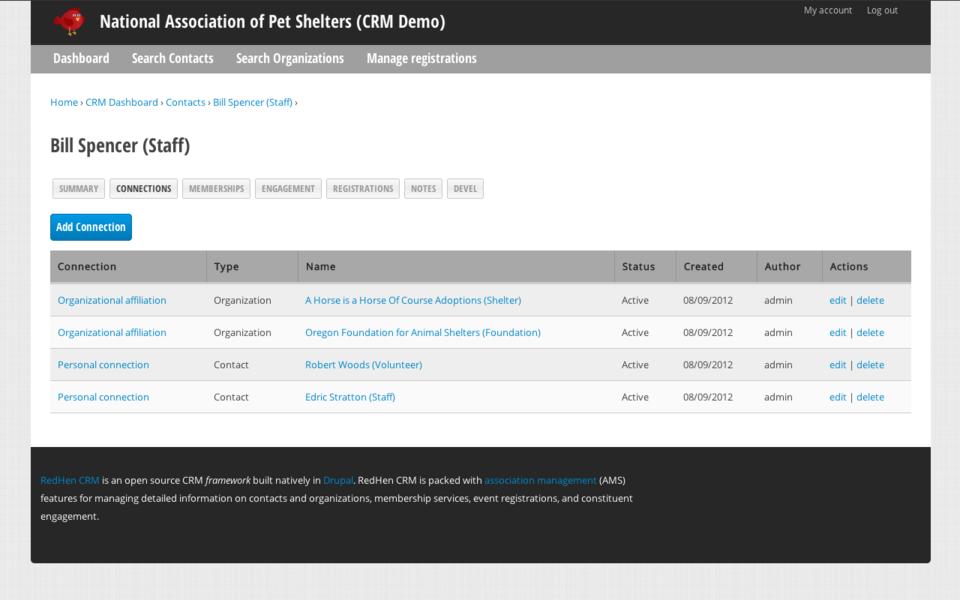Open Manage registrations menu item
The width and height of the screenshot is (960, 600).
421,59
